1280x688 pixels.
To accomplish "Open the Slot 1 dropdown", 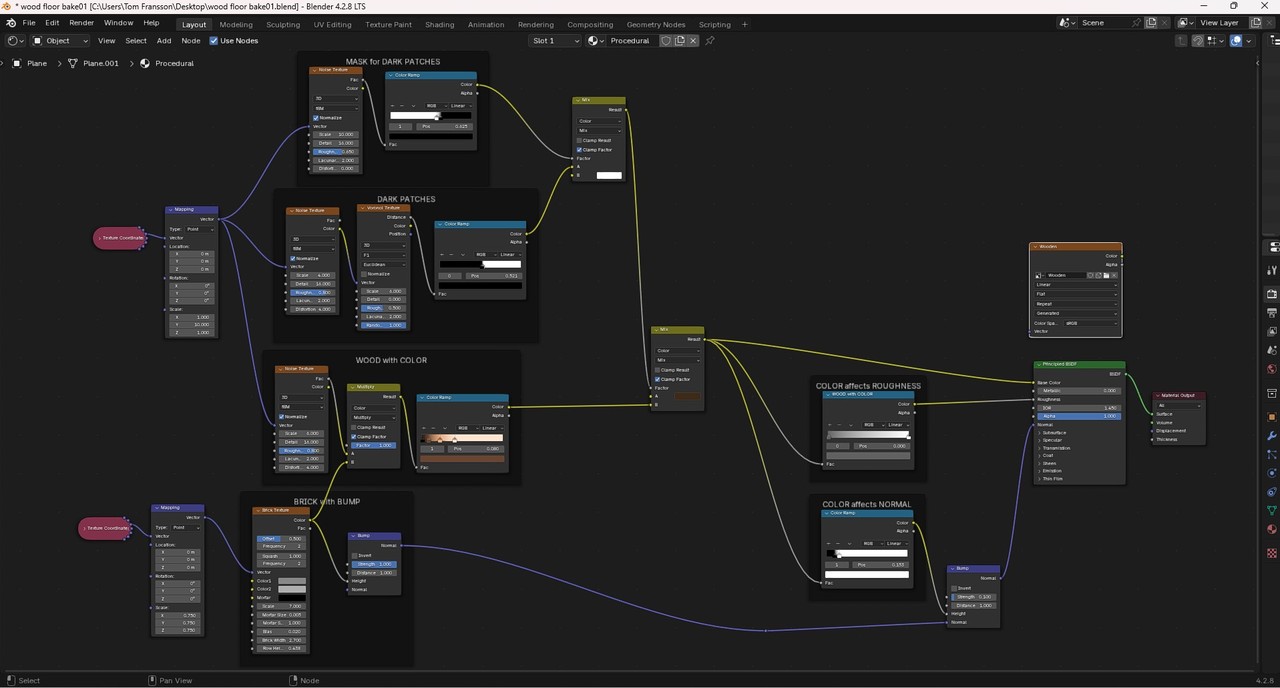I will (555, 41).
